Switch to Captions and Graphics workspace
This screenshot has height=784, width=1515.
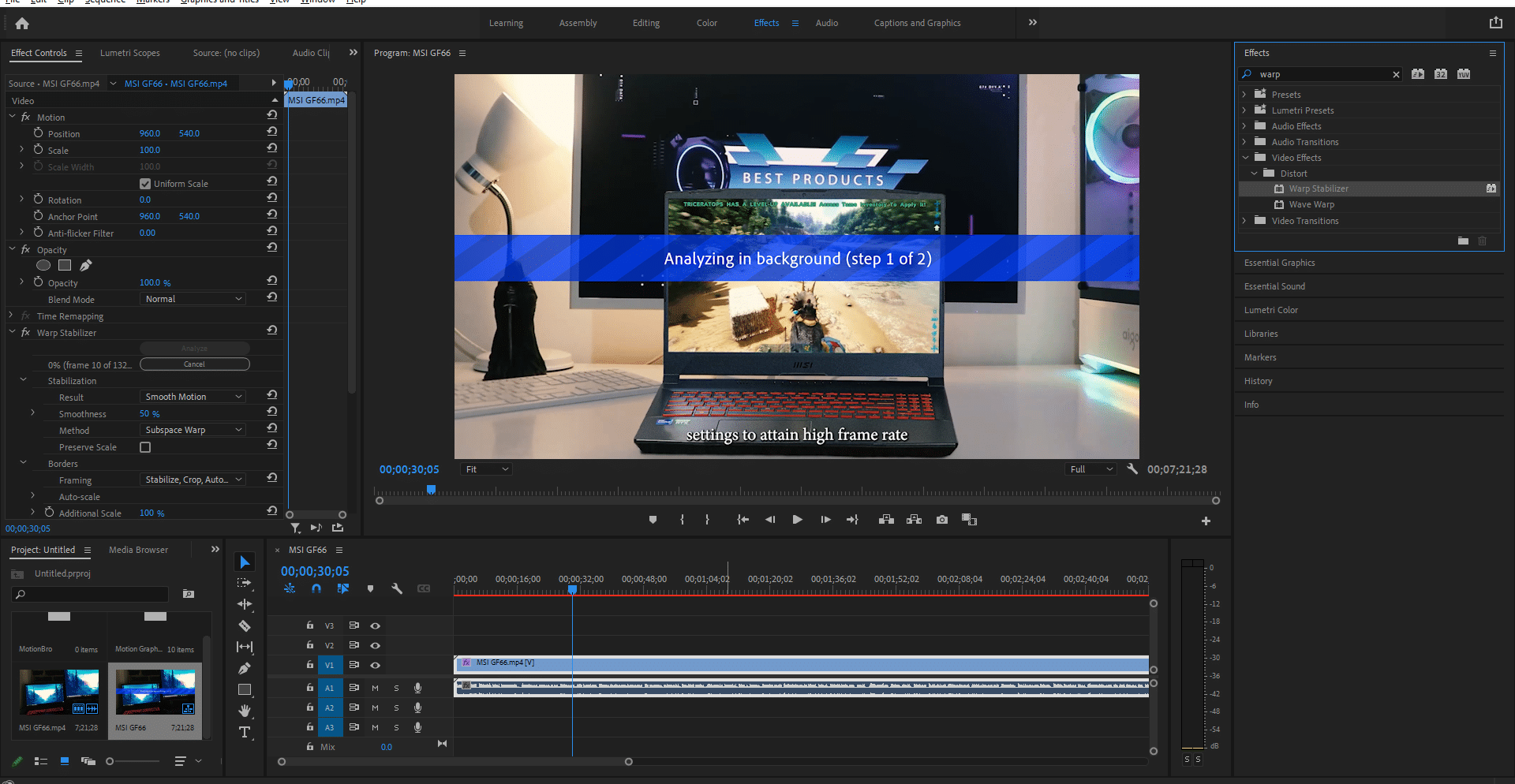coord(918,23)
